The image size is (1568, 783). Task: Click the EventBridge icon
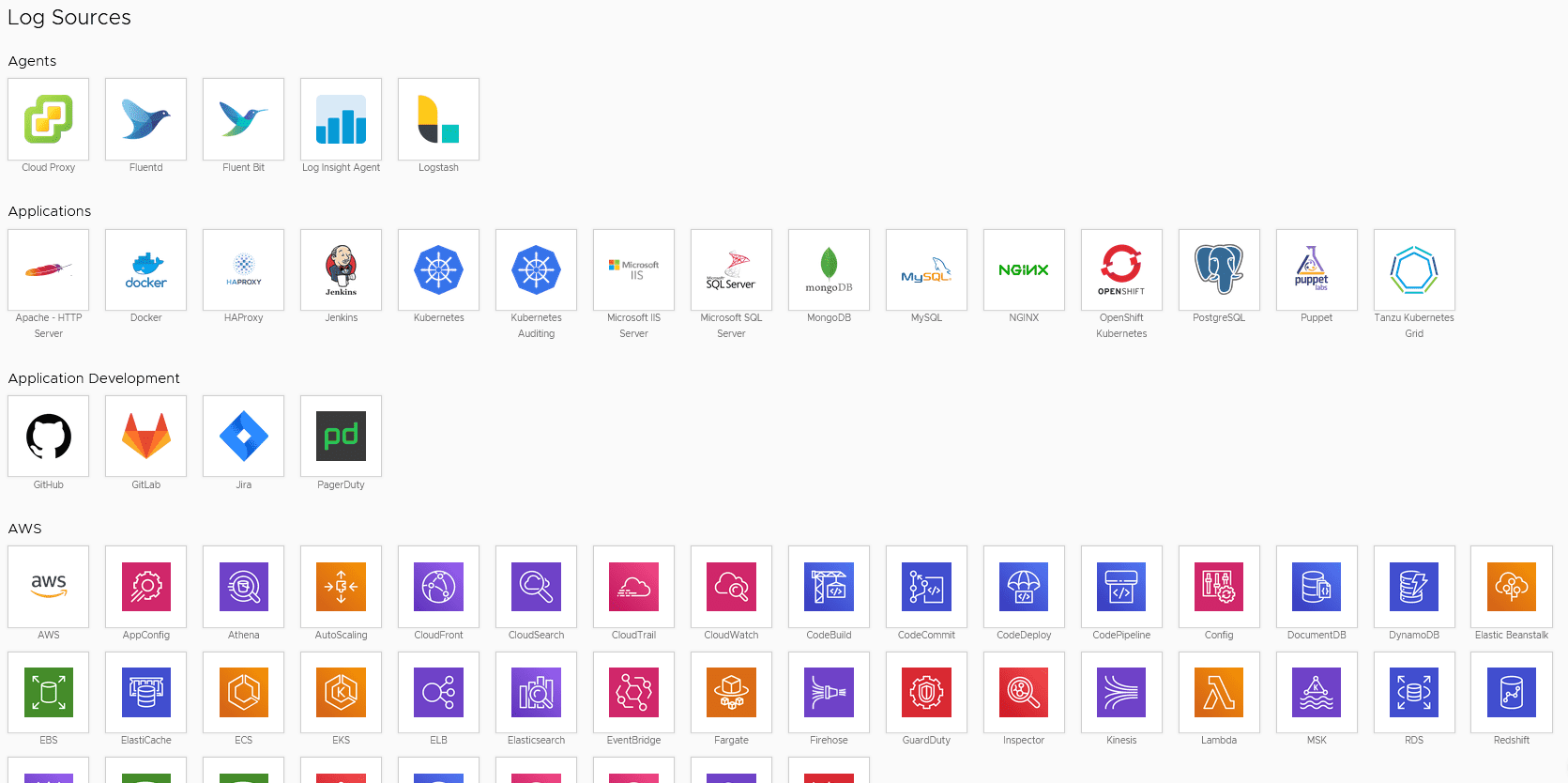pyautogui.click(x=634, y=693)
